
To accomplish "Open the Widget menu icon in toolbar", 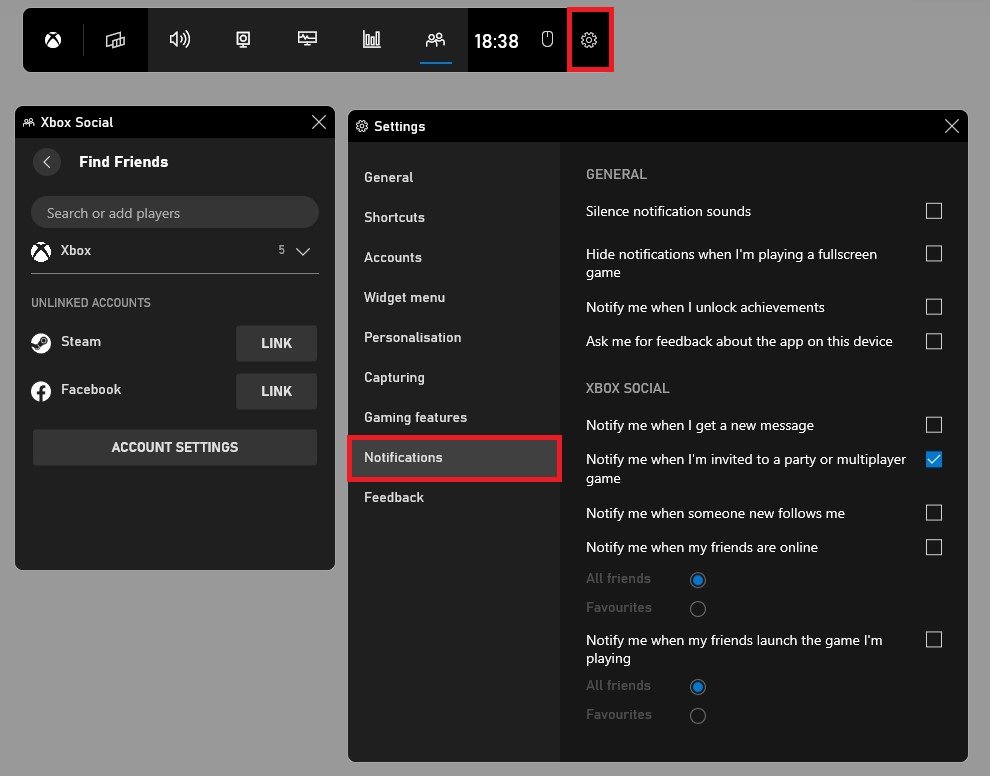I will [116, 40].
